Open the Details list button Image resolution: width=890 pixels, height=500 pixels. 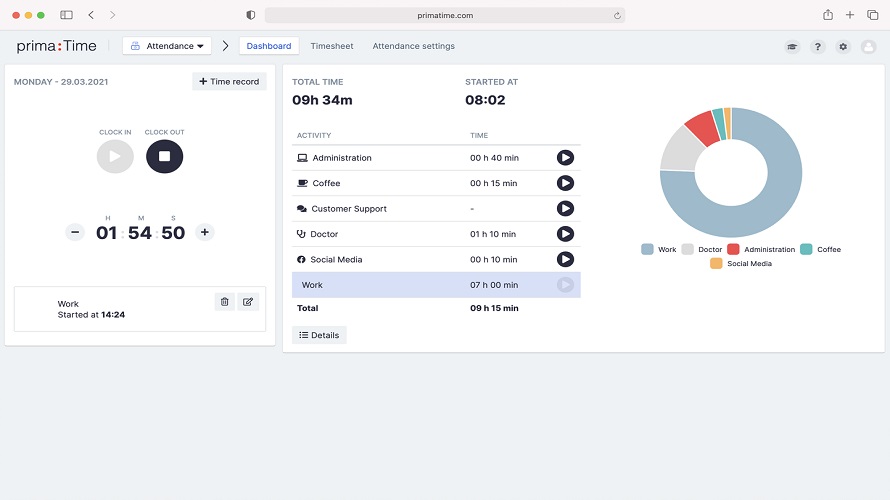(x=319, y=335)
